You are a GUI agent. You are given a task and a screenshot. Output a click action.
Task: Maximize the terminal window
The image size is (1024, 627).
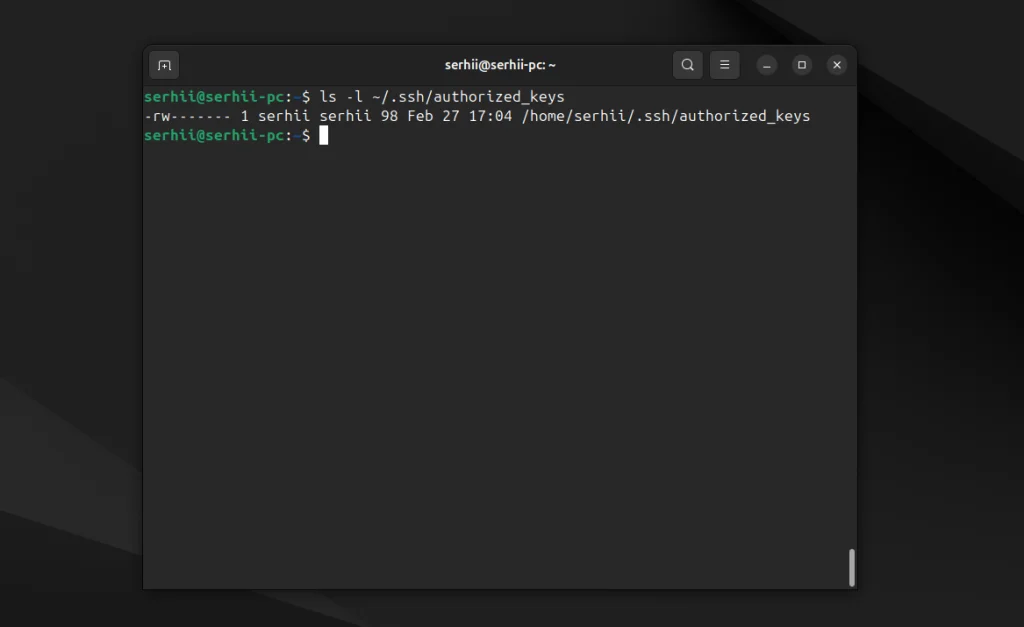tap(802, 65)
